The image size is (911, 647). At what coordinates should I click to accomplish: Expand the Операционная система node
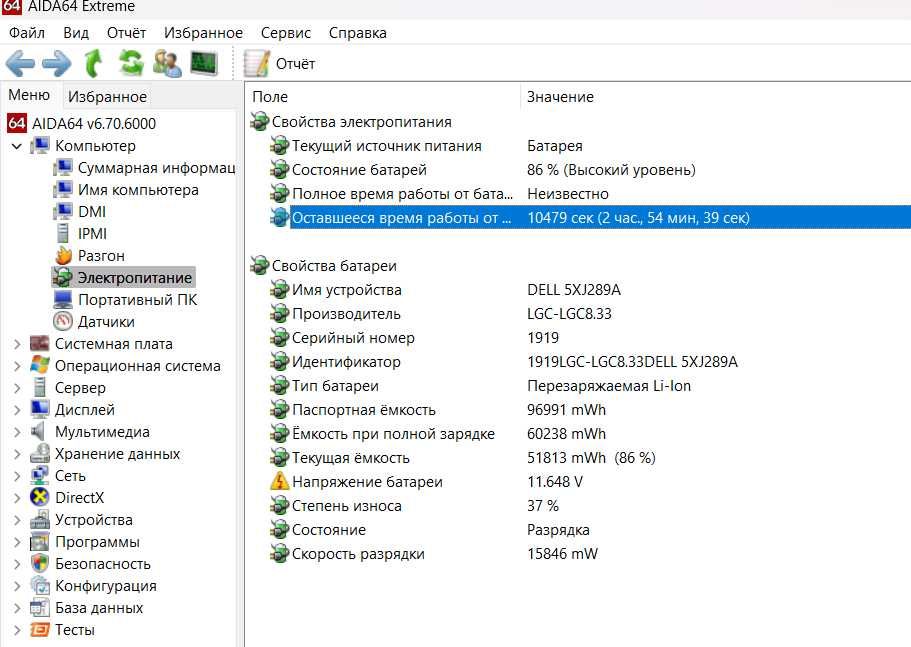(x=17, y=366)
